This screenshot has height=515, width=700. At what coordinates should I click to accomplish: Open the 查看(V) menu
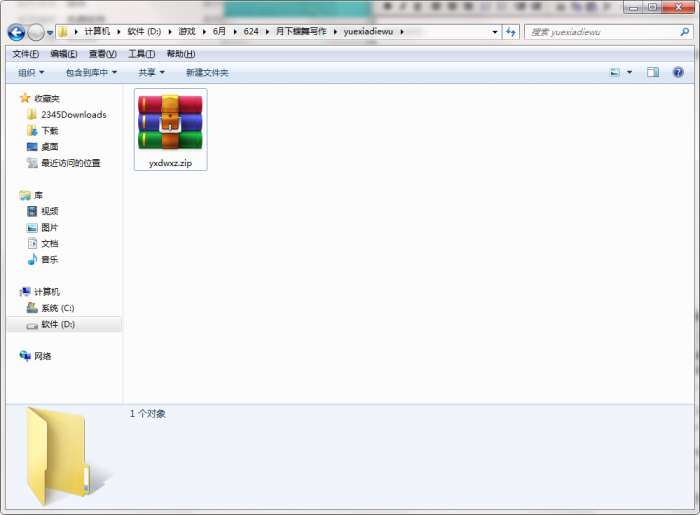(x=103, y=54)
